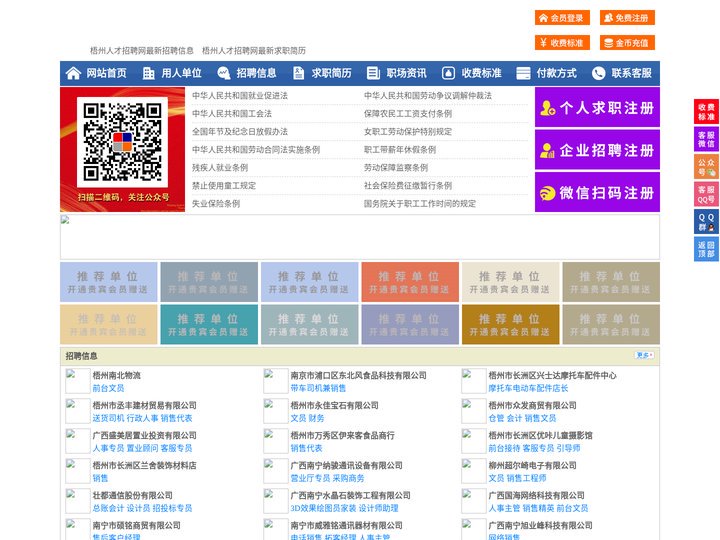Open 残疾人就业条例 link

coord(220,168)
